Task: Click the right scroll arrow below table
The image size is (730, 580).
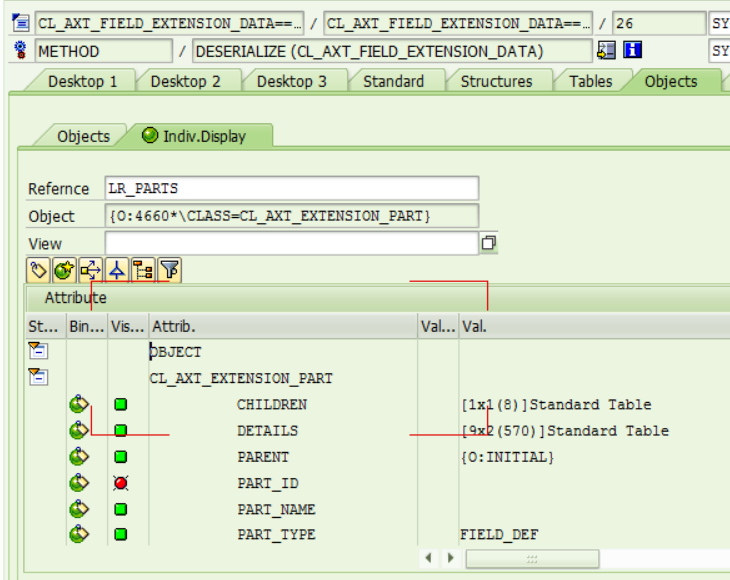Action: pos(450,557)
